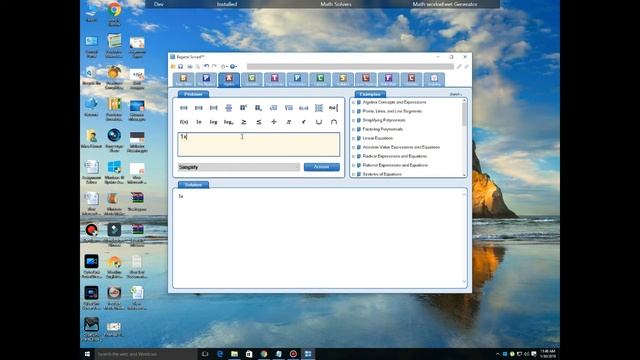This screenshot has width=640, height=360.
Task: Click Math worksheet Generator in top bar
Action: tap(444, 4)
